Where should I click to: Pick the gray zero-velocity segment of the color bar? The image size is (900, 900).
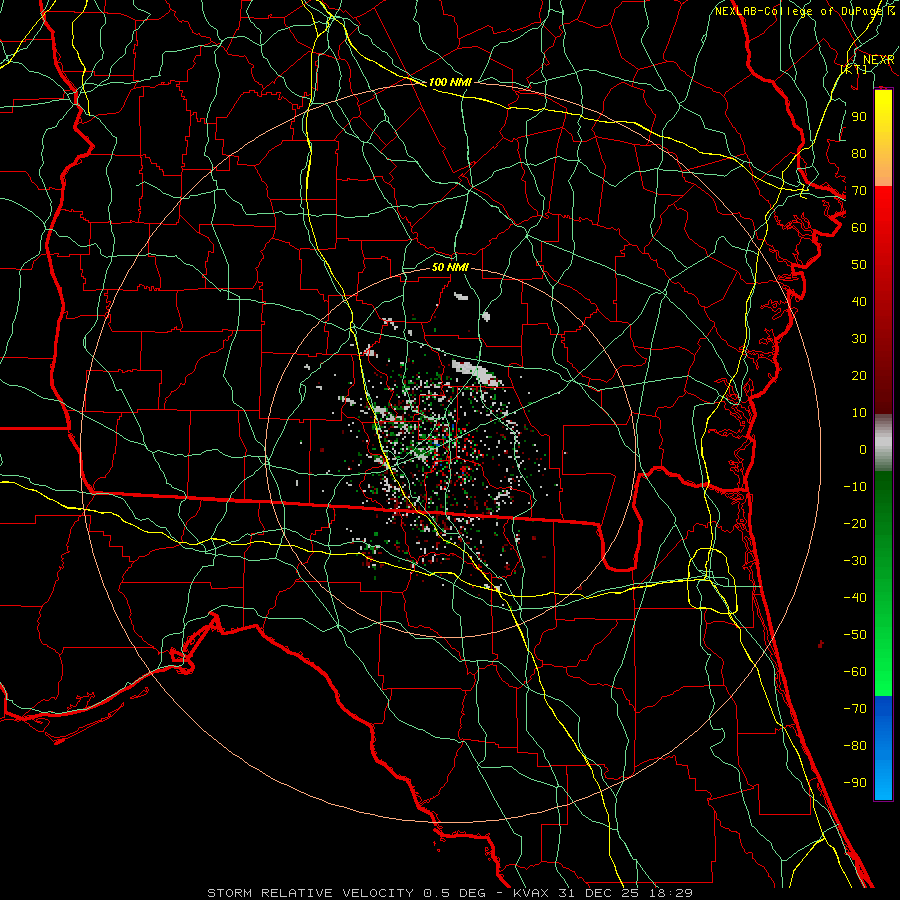(883, 443)
